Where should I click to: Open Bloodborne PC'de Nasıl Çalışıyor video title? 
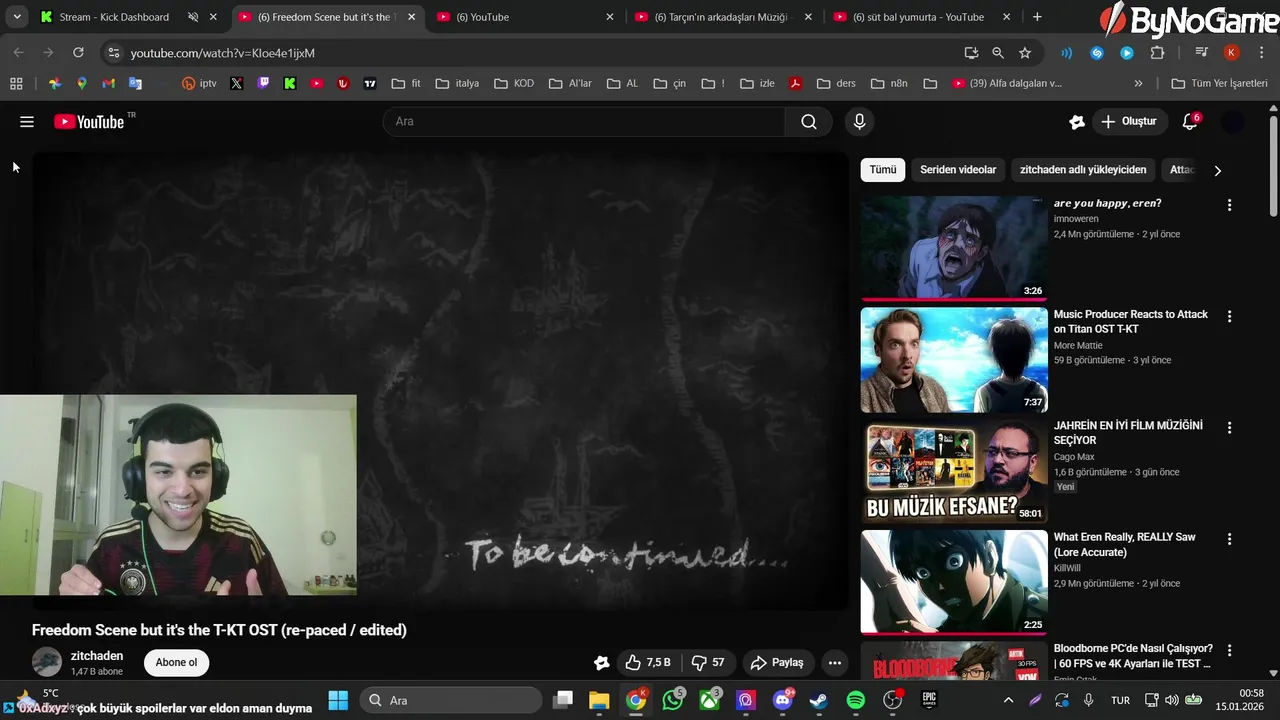tap(1133, 656)
